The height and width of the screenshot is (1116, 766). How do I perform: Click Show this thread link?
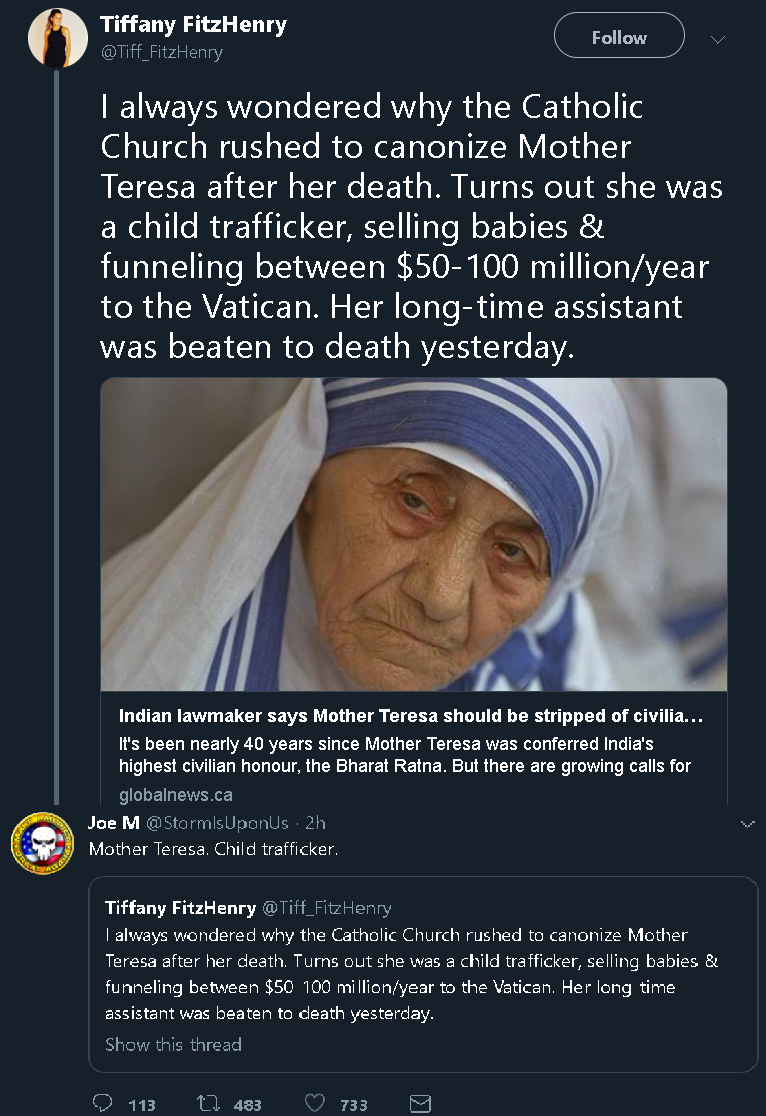[173, 1044]
